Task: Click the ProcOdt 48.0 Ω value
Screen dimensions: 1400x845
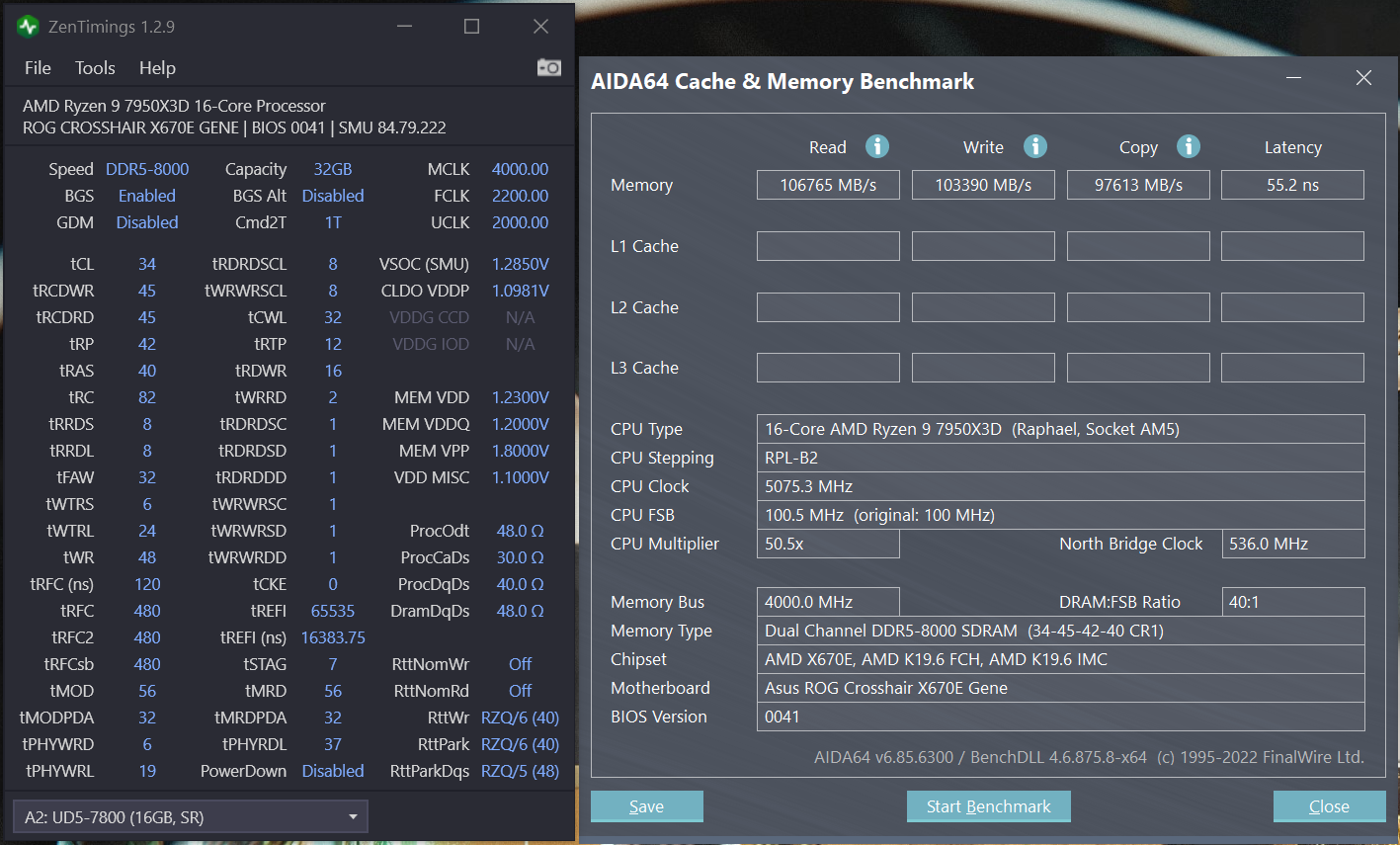Action: click(x=520, y=531)
